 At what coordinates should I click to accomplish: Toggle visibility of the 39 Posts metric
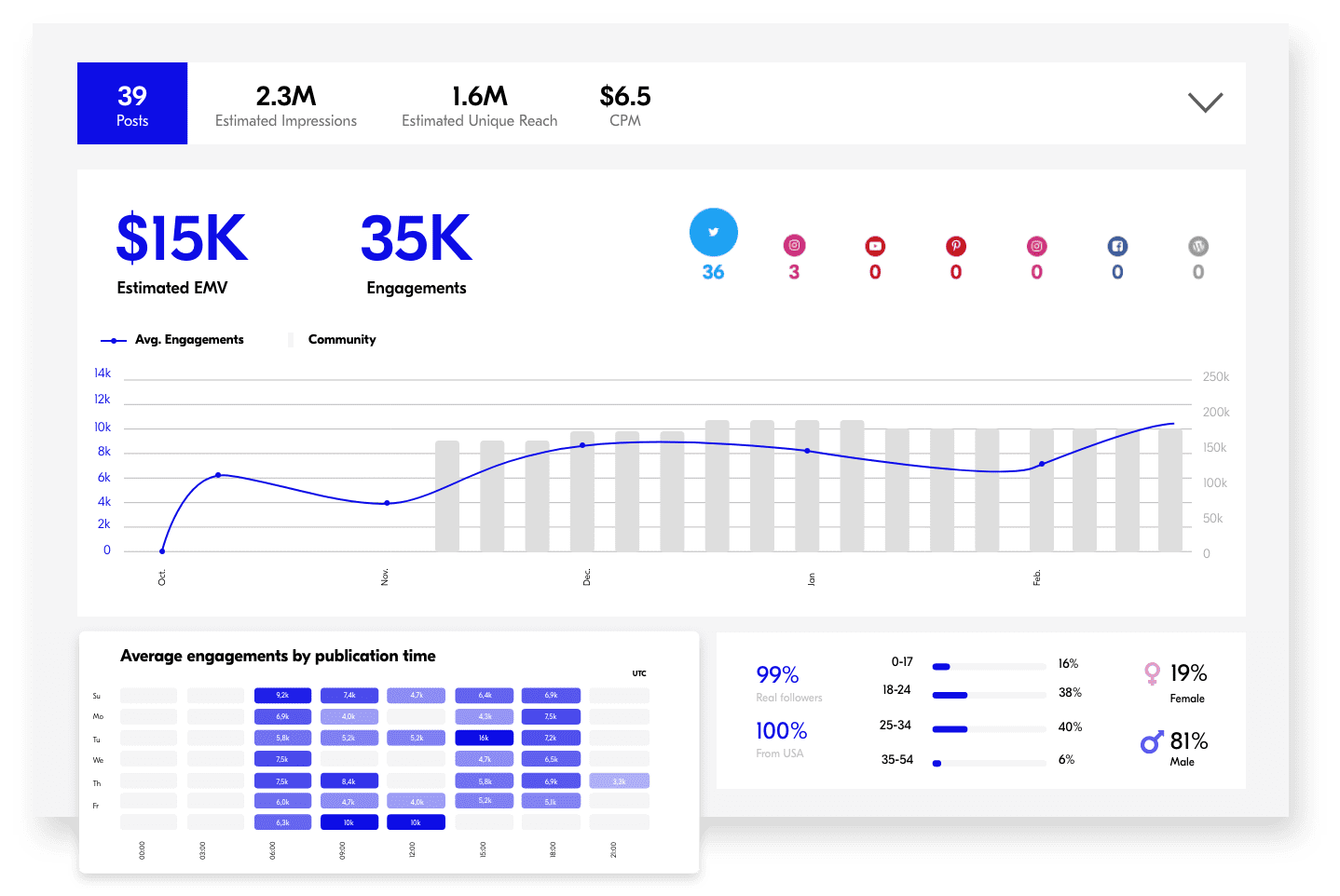(x=132, y=103)
